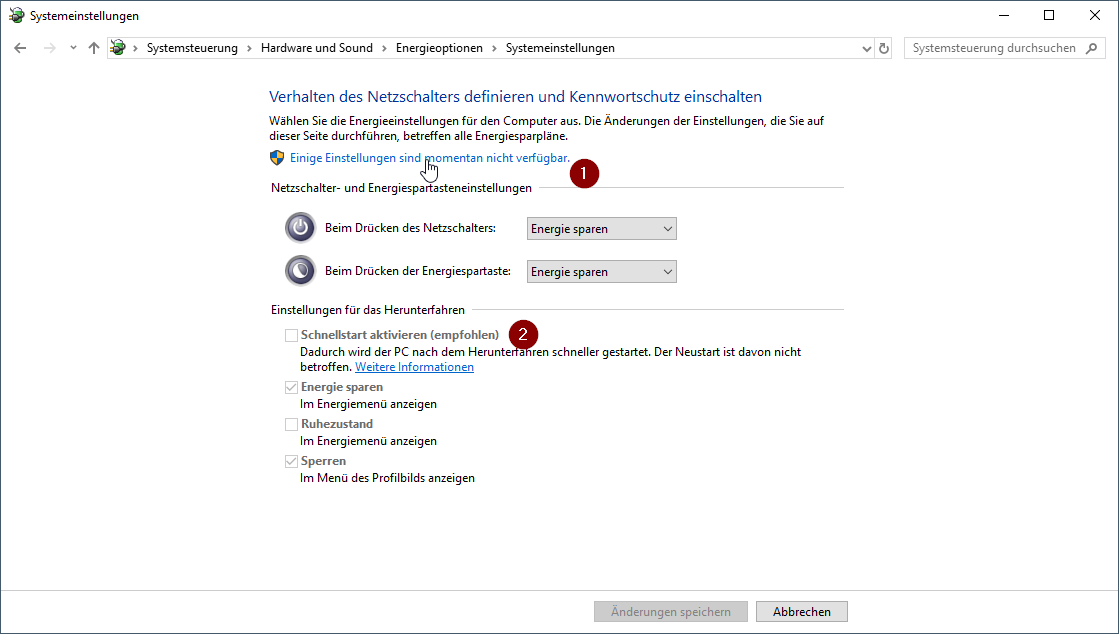Click the Änderungen speichern button
Screen dimensions: 1119x634
coord(671,611)
